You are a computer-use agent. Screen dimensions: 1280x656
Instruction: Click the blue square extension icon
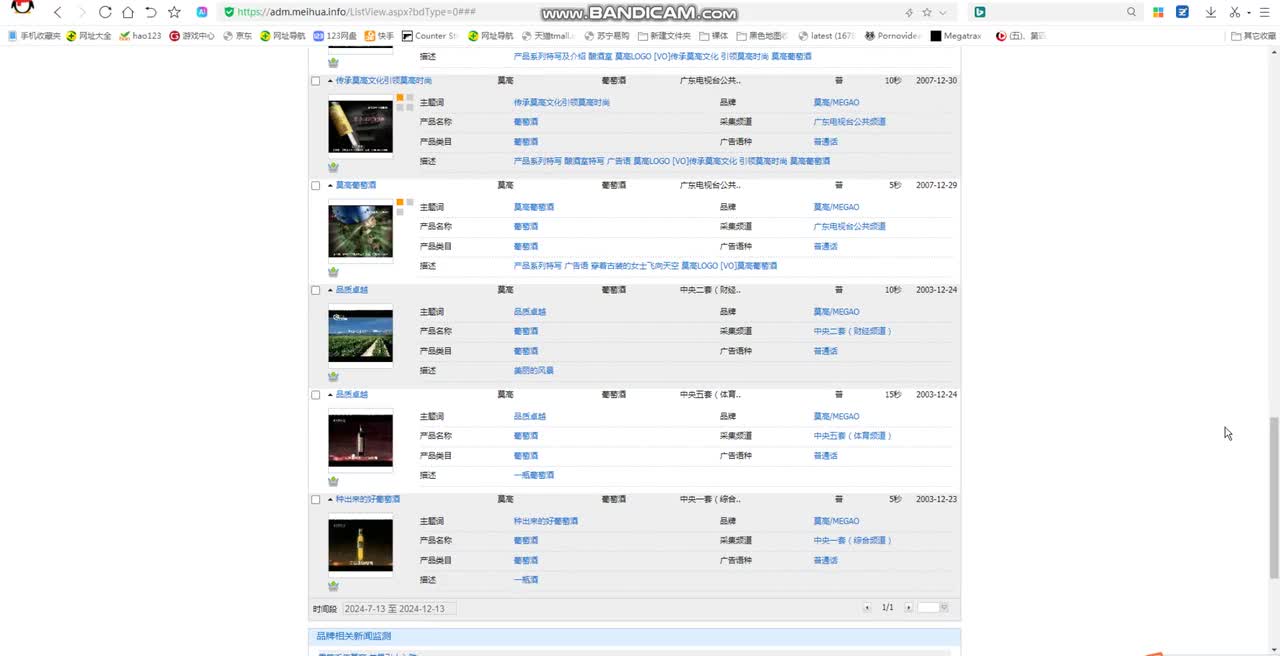tap(1183, 12)
